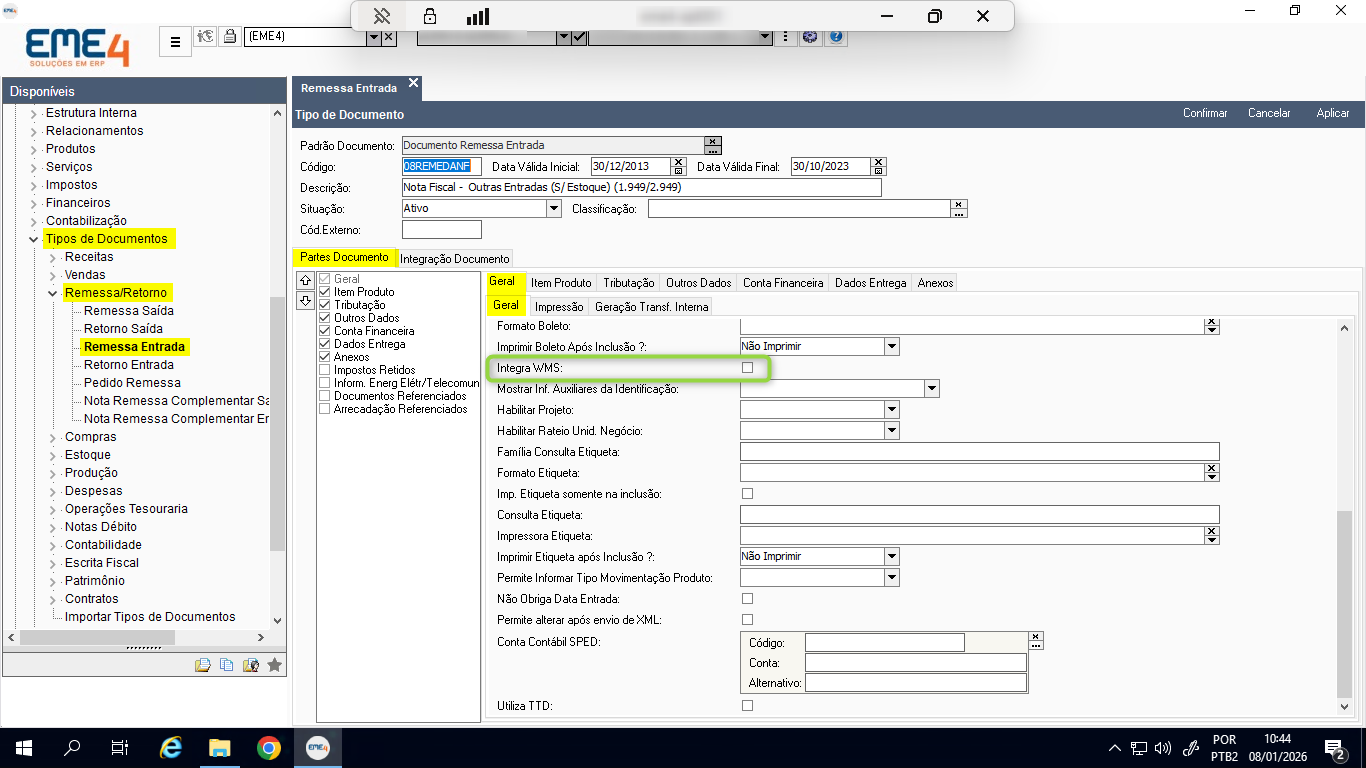Collapse the Remessa/Retorno tree node
Viewport: 1366px width, 768px height.
[53, 293]
